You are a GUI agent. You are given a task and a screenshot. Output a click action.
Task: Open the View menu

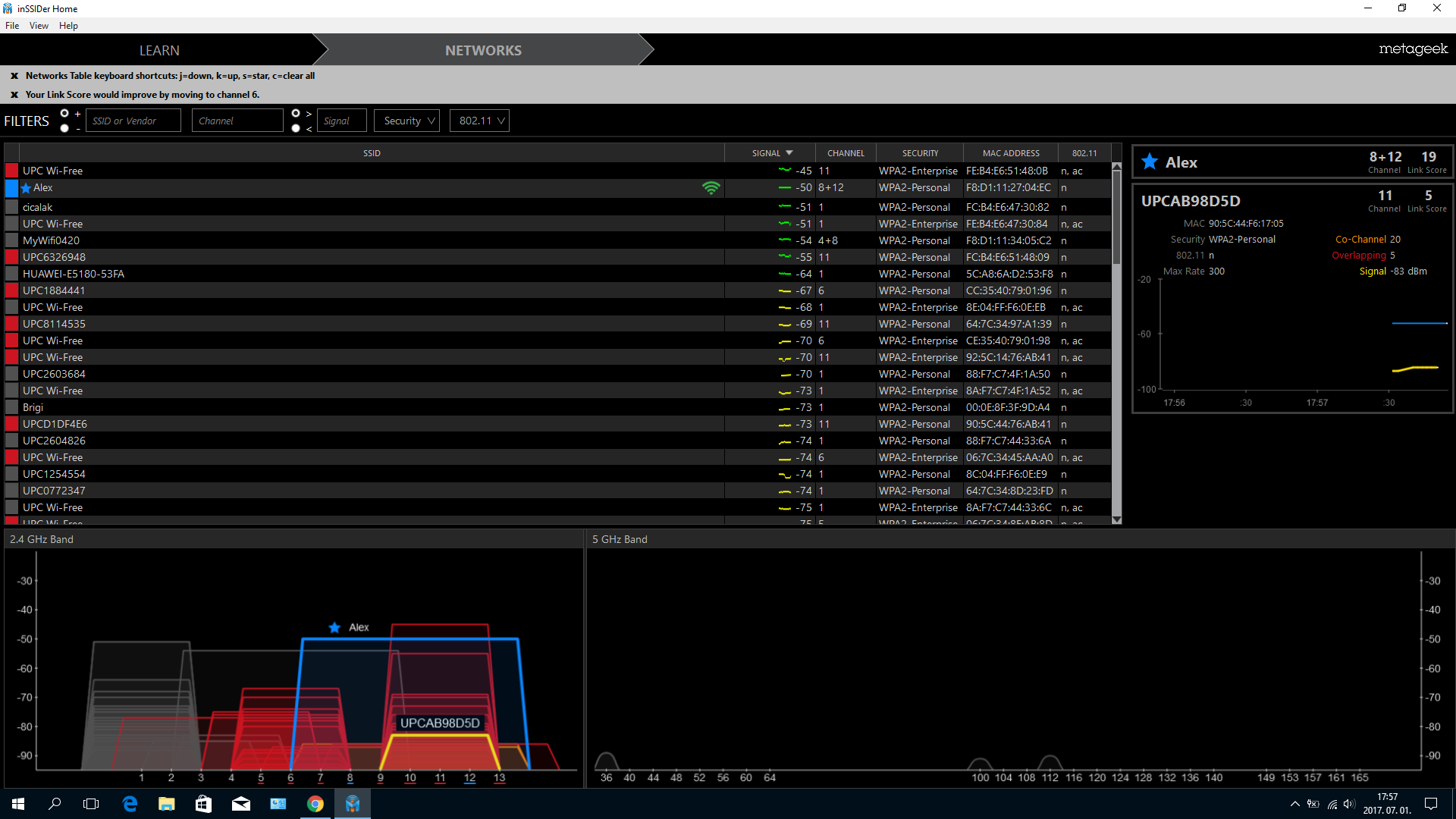point(39,26)
